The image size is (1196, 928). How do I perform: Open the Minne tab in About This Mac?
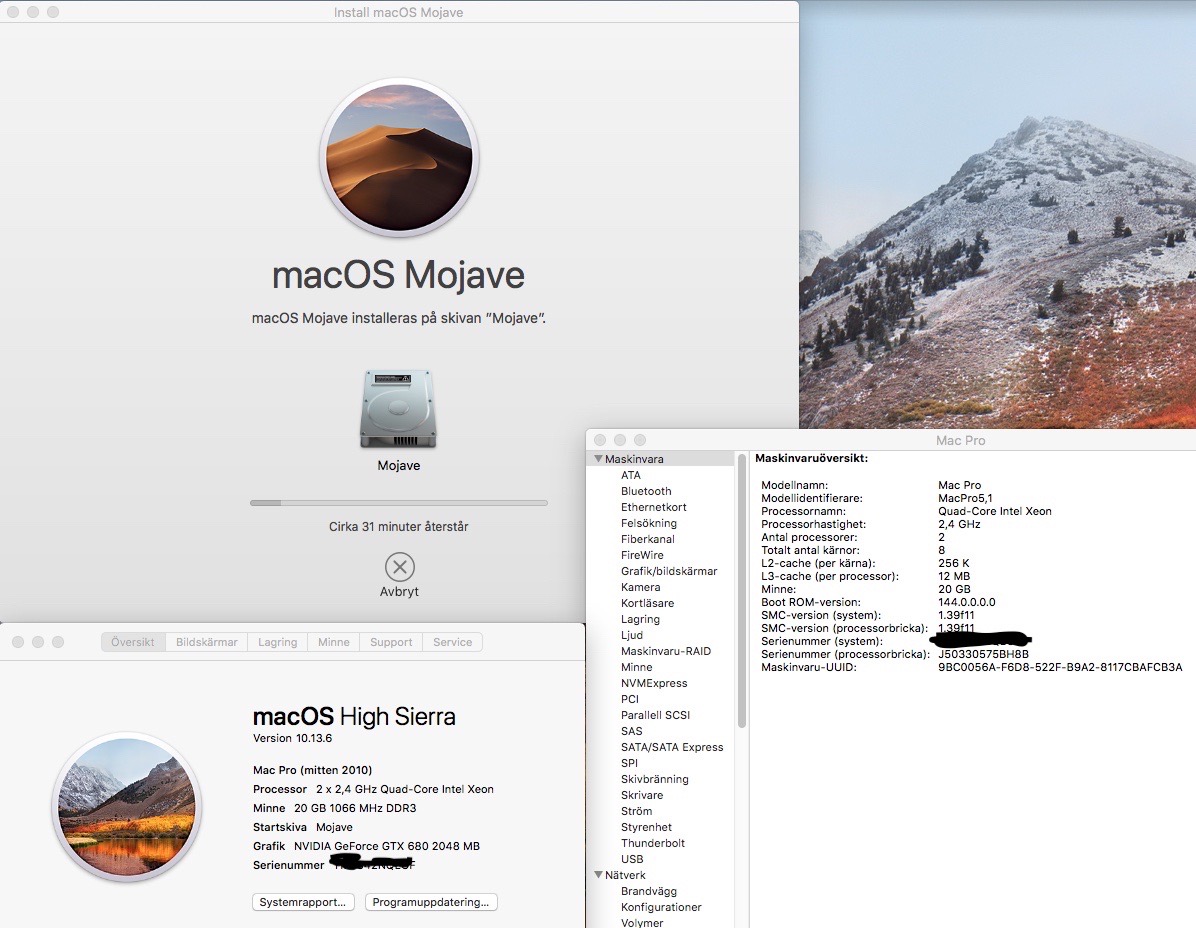333,642
